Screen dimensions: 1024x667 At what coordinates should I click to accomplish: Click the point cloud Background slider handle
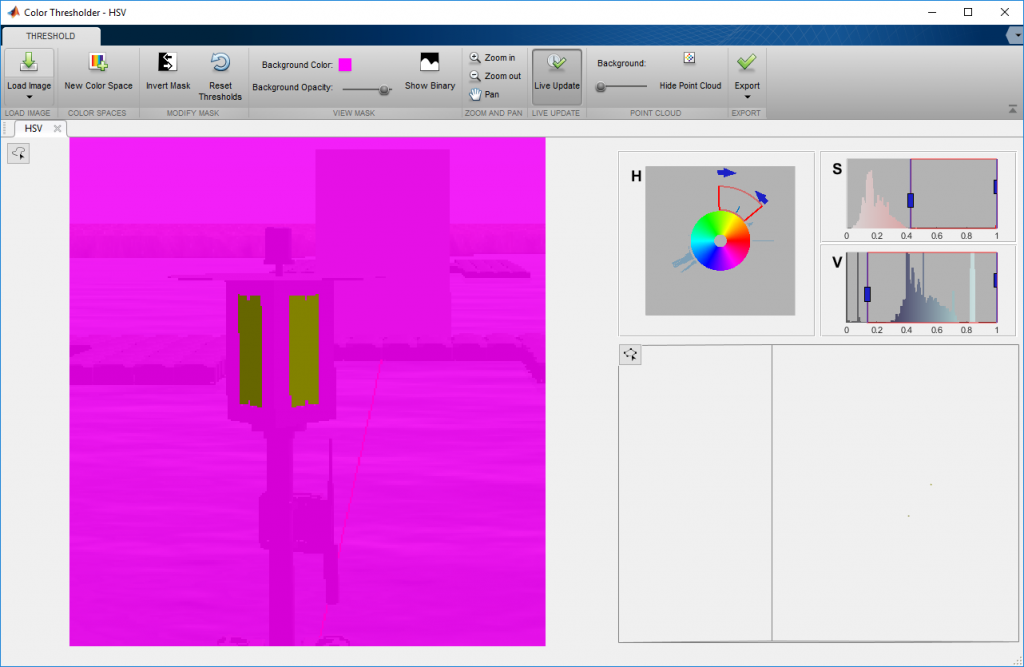pyautogui.click(x=601, y=87)
